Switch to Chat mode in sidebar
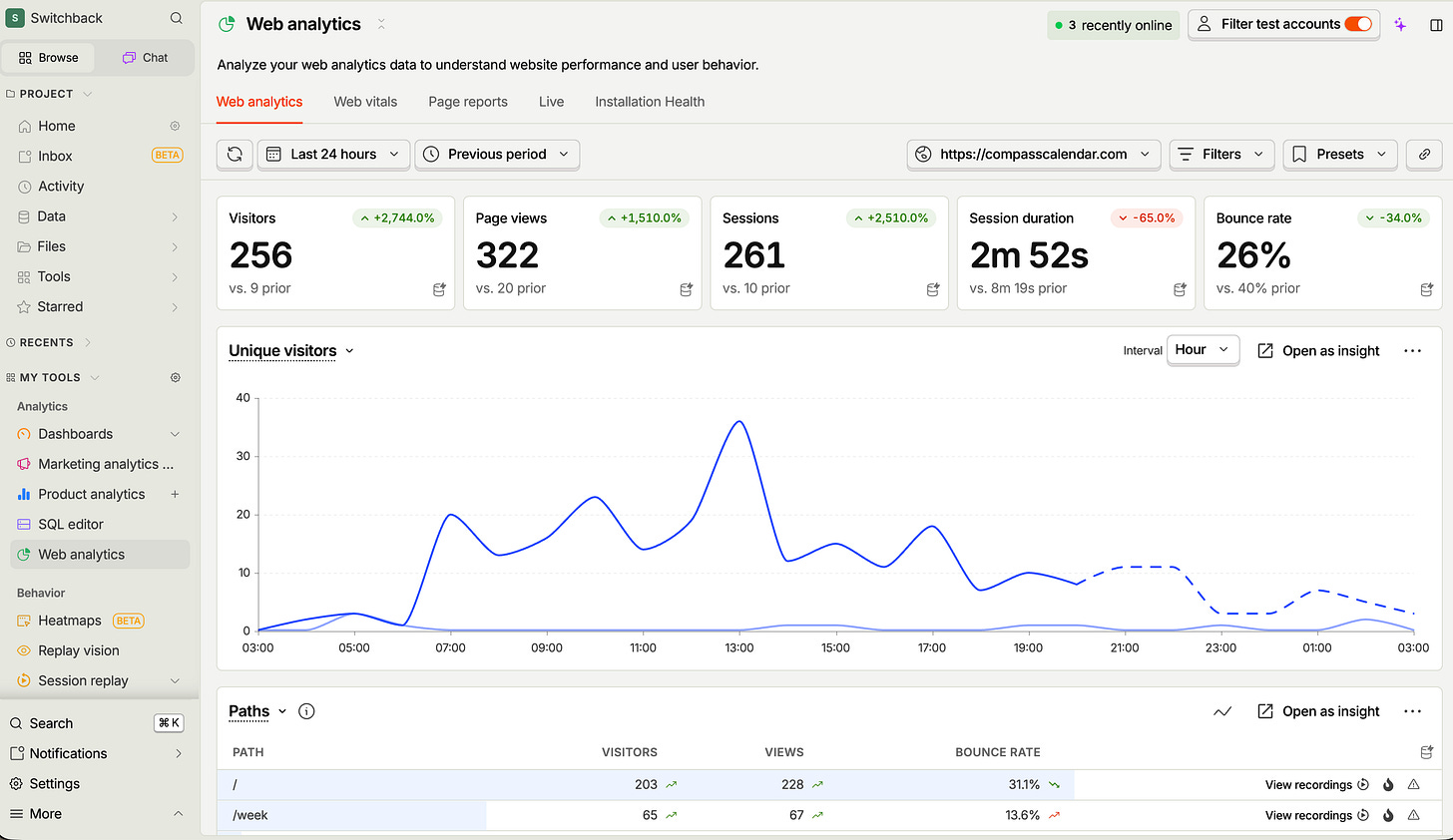The height and width of the screenshot is (840, 1453). click(x=145, y=58)
